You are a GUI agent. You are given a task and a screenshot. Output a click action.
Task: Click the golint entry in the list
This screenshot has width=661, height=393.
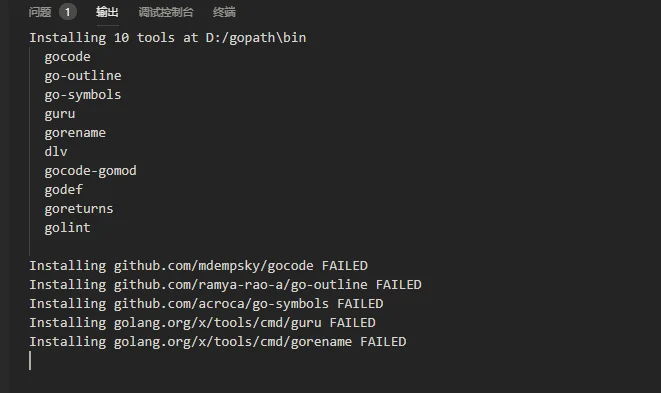(x=67, y=228)
